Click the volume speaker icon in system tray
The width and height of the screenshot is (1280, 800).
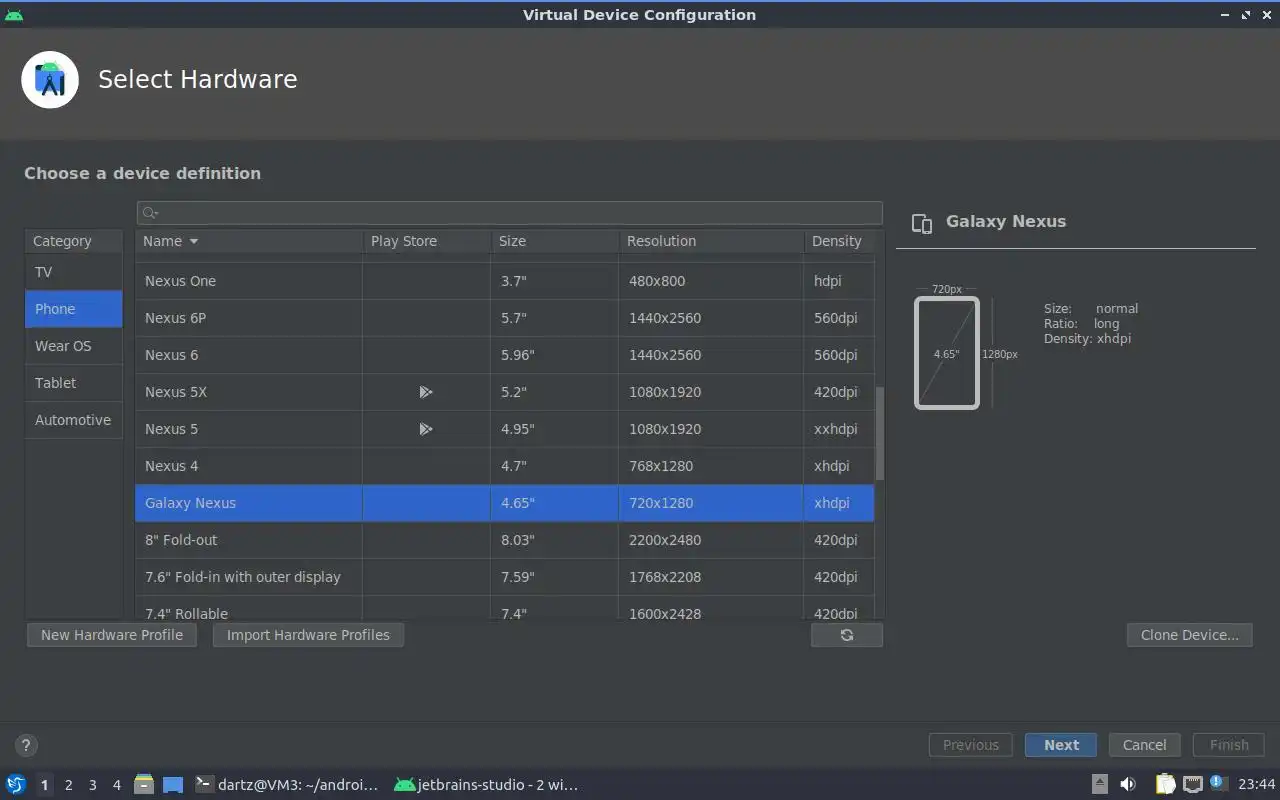pyautogui.click(x=1128, y=785)
